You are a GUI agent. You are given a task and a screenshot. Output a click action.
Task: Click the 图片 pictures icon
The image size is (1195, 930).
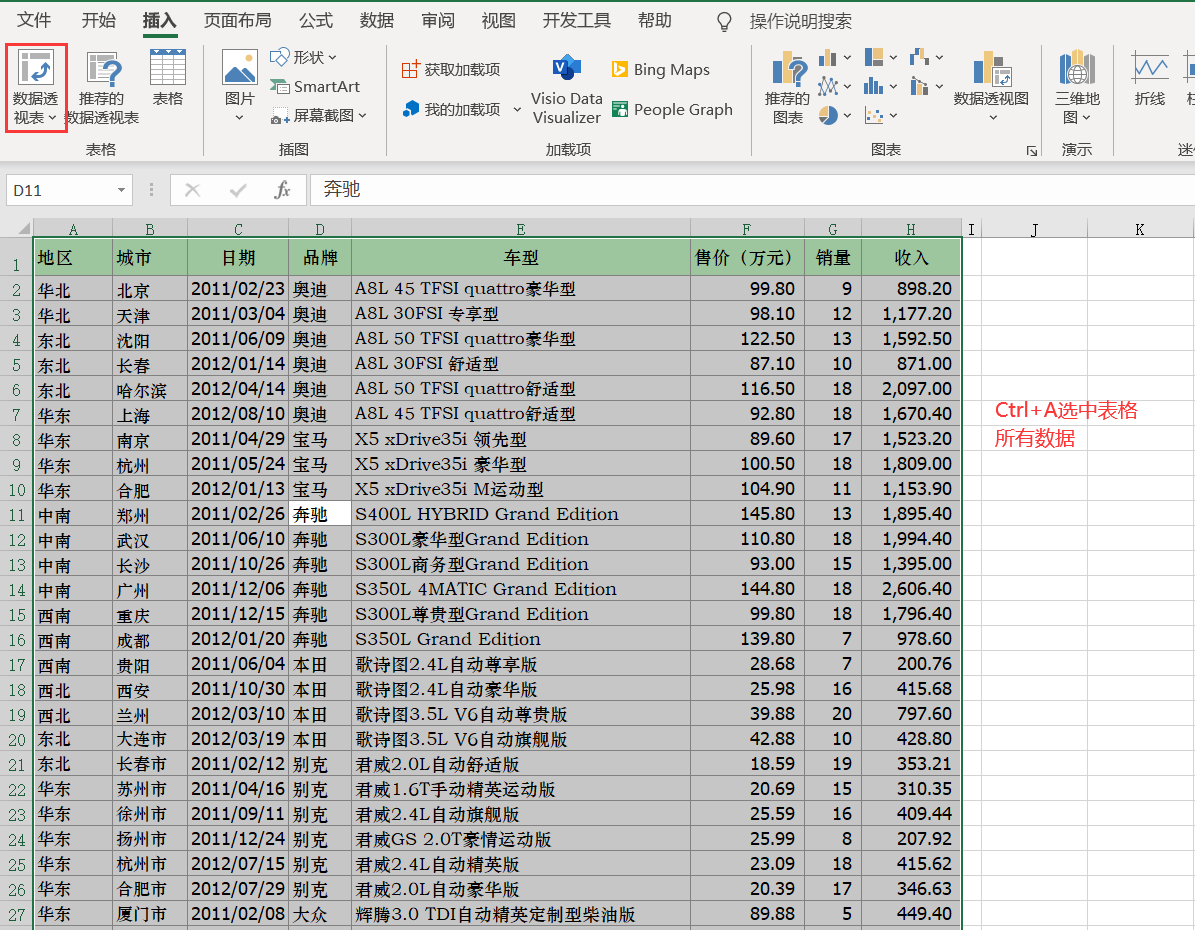(x=239, y=69)
